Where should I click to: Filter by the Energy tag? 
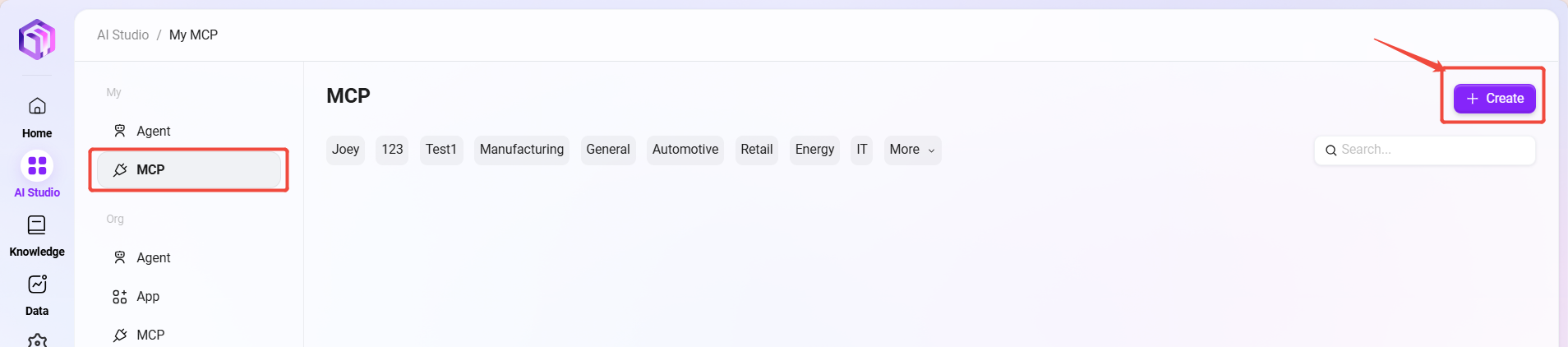pos(814,150)
